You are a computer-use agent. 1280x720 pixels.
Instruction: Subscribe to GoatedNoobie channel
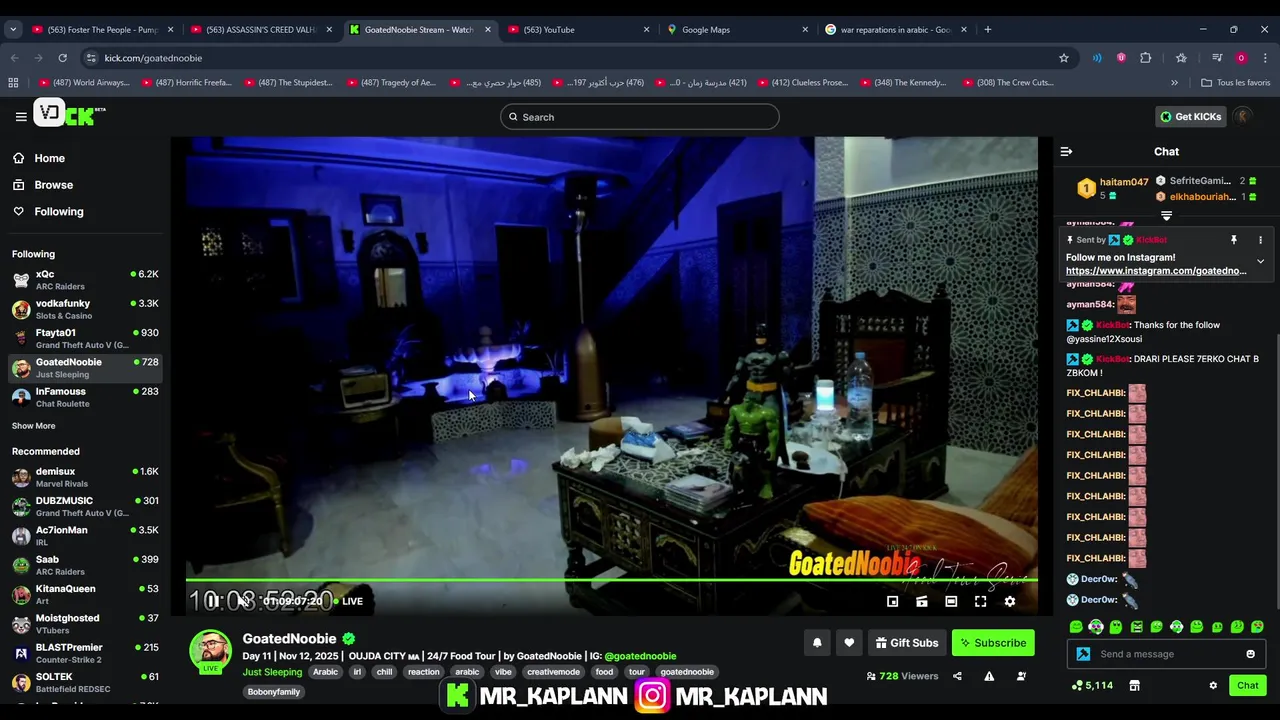[x=993, y=643]
